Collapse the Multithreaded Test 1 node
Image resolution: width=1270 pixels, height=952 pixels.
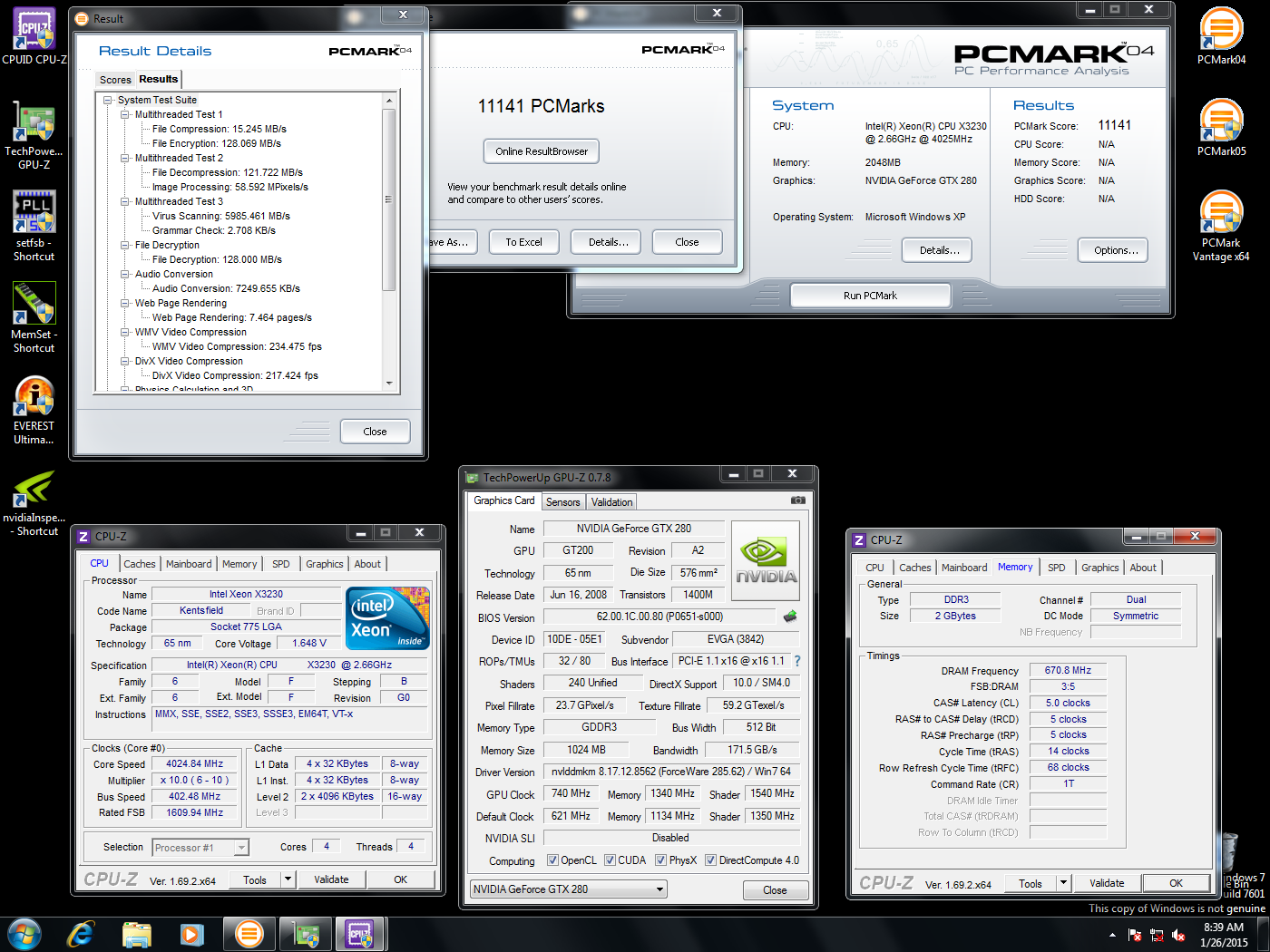click(125, 114)
